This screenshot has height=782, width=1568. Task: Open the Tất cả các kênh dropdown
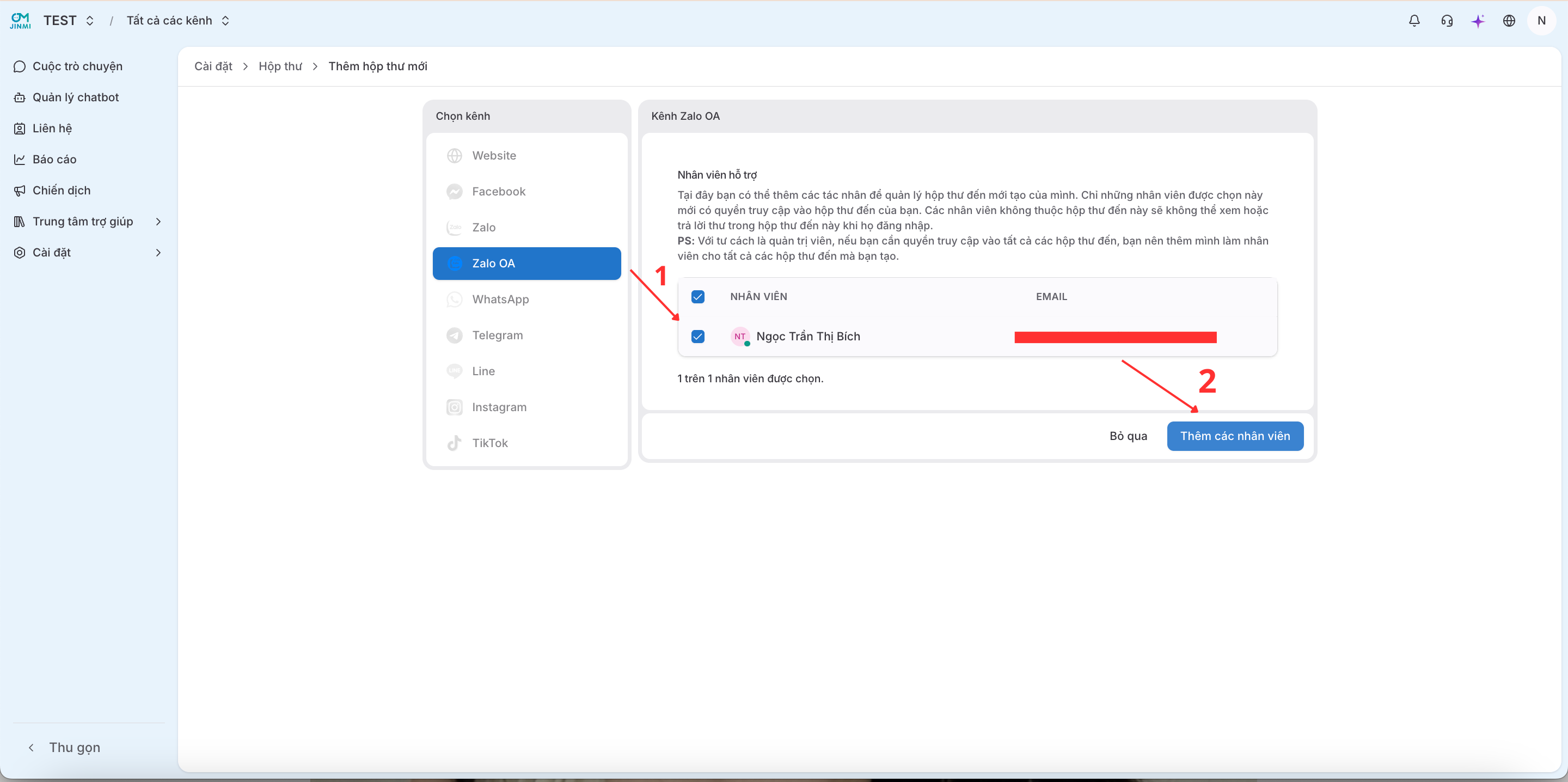[177, 21]
